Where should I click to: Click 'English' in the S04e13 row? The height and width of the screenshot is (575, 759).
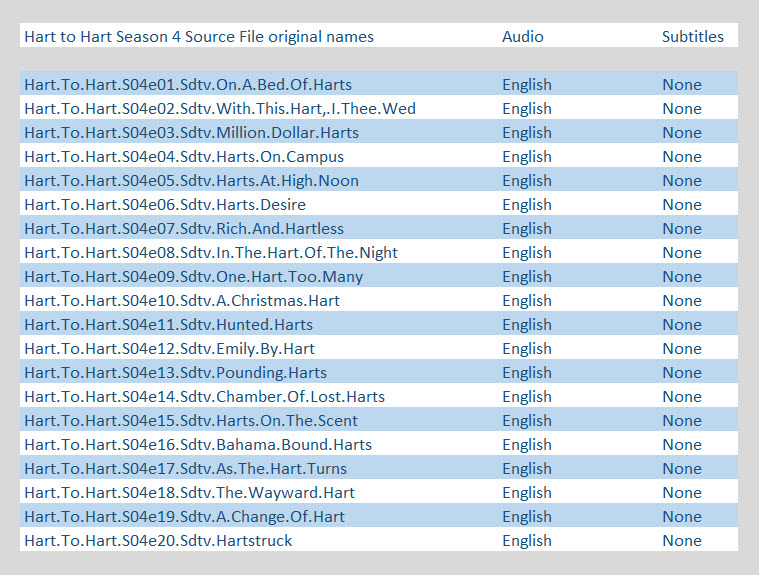(527, 373)
